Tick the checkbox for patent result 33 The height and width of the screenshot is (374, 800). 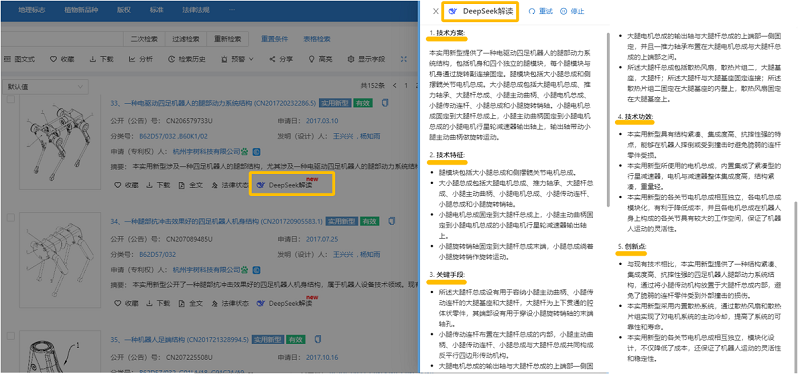(x=10, y=99)
